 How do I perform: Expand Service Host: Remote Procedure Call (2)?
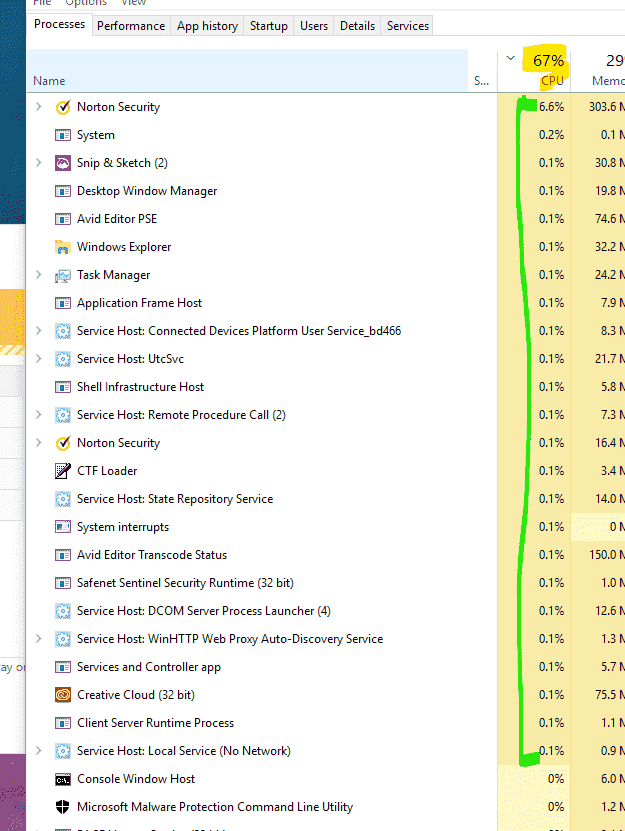39,414
